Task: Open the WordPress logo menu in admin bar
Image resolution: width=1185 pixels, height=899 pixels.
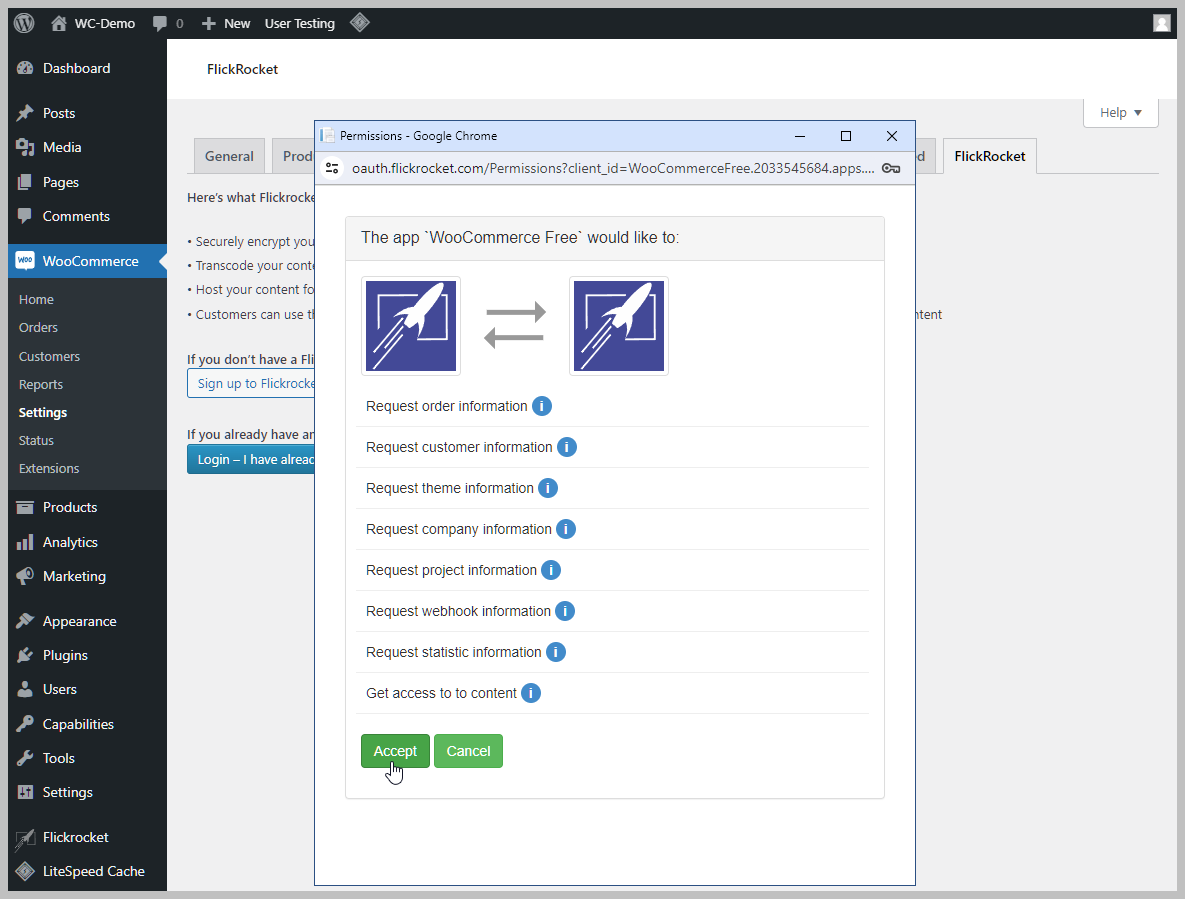Action: (x=24, y=23)
